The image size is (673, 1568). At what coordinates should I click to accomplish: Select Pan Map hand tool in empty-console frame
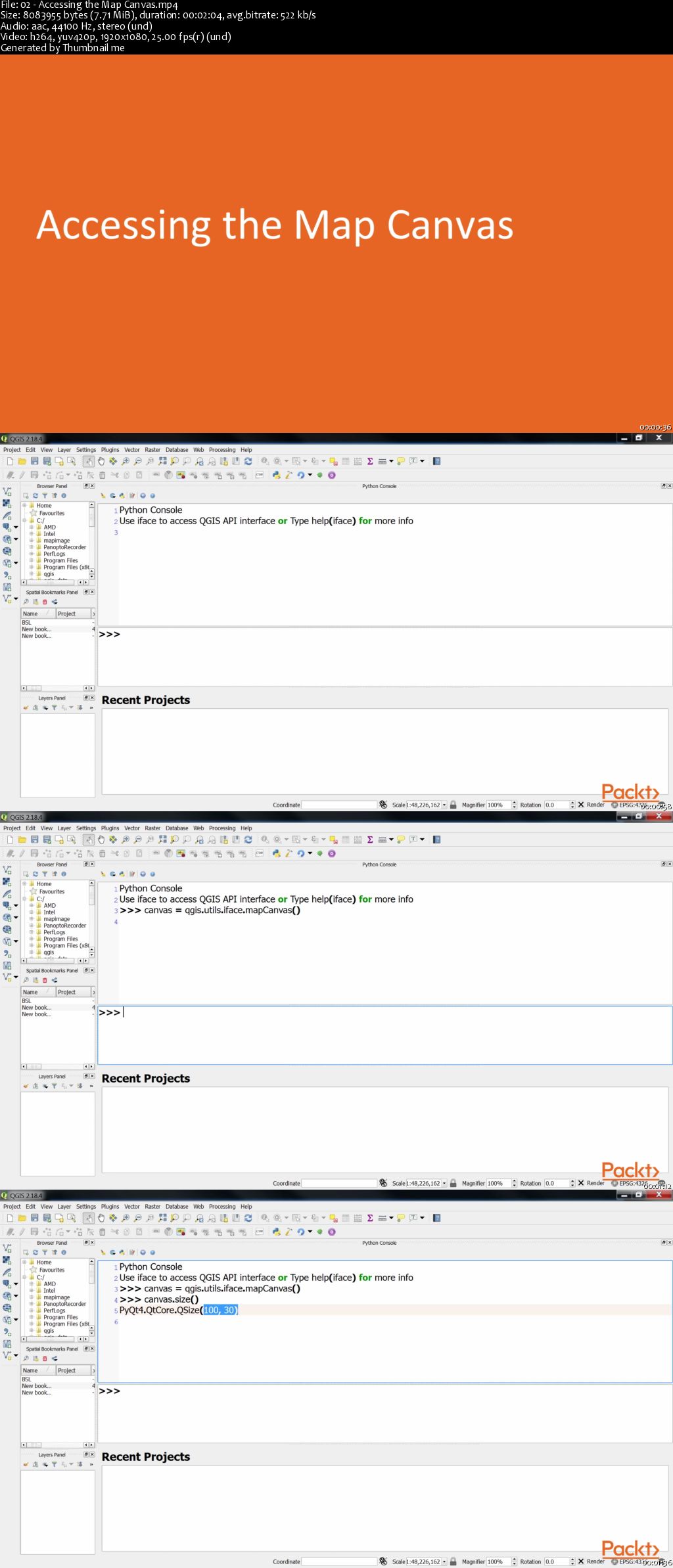101,461
